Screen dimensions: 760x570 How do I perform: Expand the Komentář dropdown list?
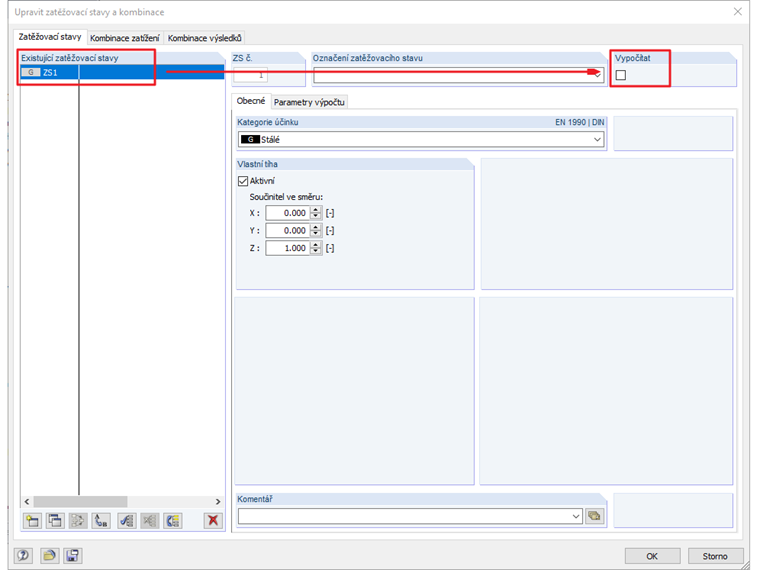[x=576, y=516]
